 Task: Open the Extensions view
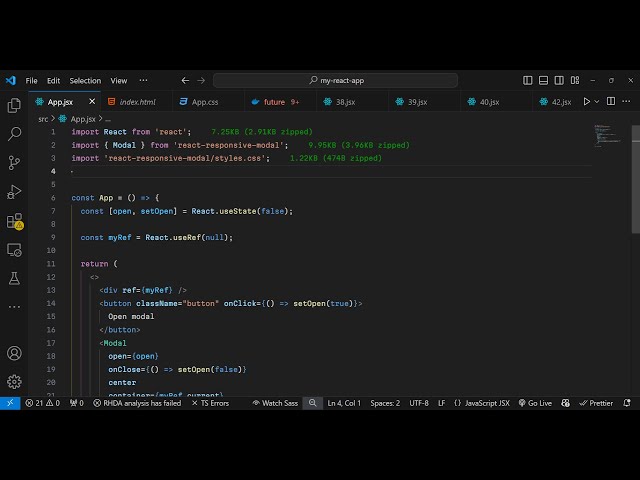point(14,221)
